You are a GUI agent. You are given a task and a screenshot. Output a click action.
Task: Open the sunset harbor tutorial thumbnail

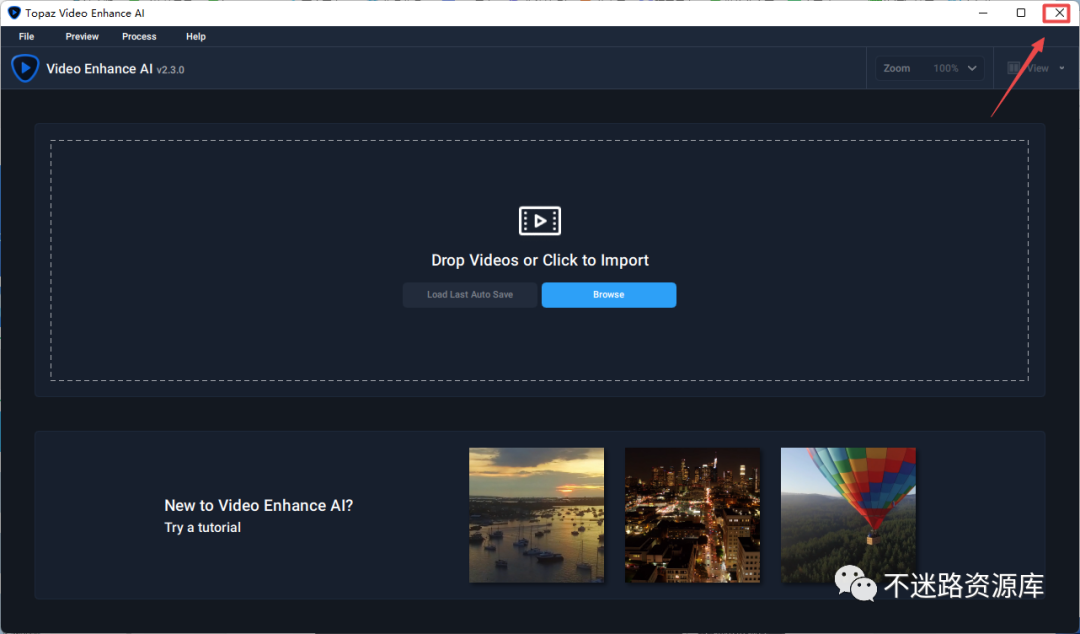pos(537,515)
